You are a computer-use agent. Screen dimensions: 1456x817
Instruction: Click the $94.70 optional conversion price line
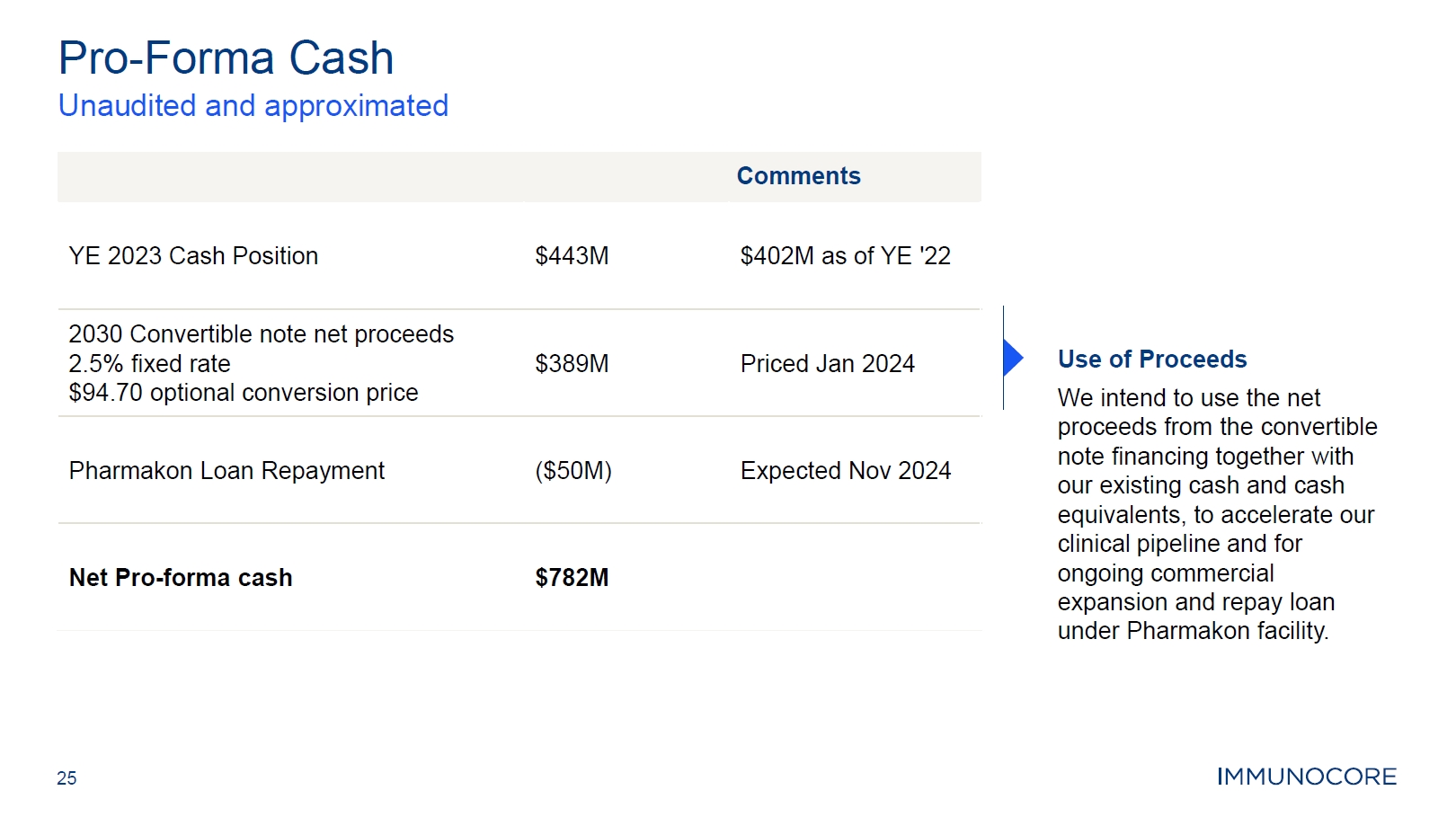click(244, 393)
